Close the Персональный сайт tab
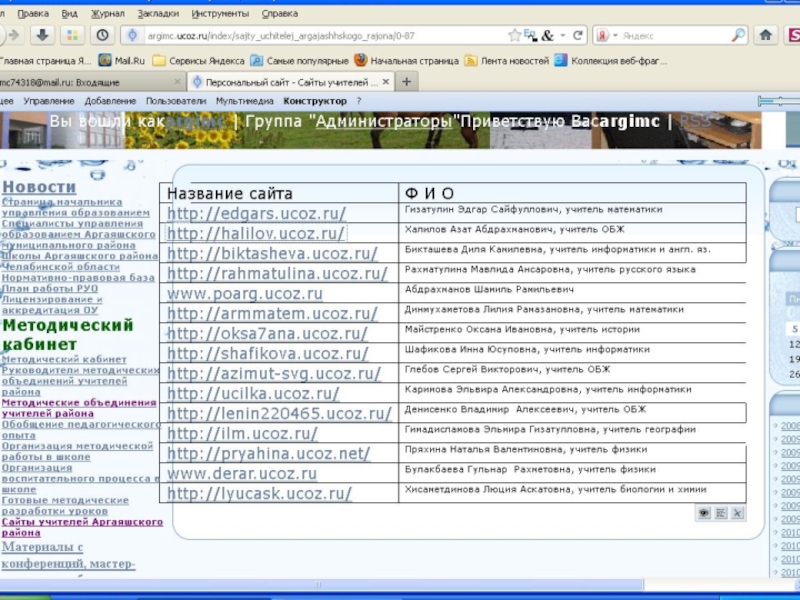800x600 pixels. tap(386, 82)
